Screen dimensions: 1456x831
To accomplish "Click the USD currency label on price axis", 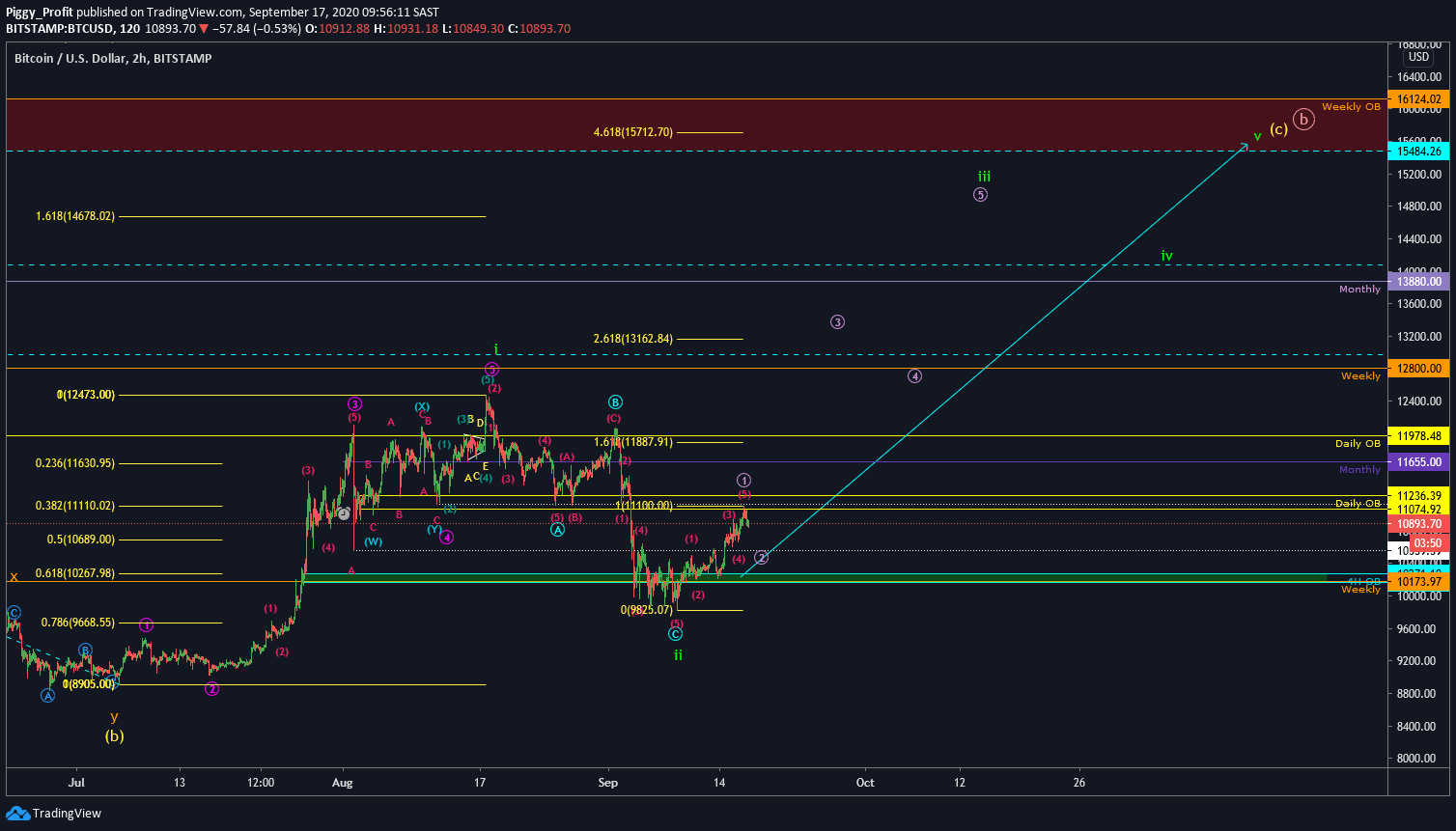I will click(x=1418, y=57).
